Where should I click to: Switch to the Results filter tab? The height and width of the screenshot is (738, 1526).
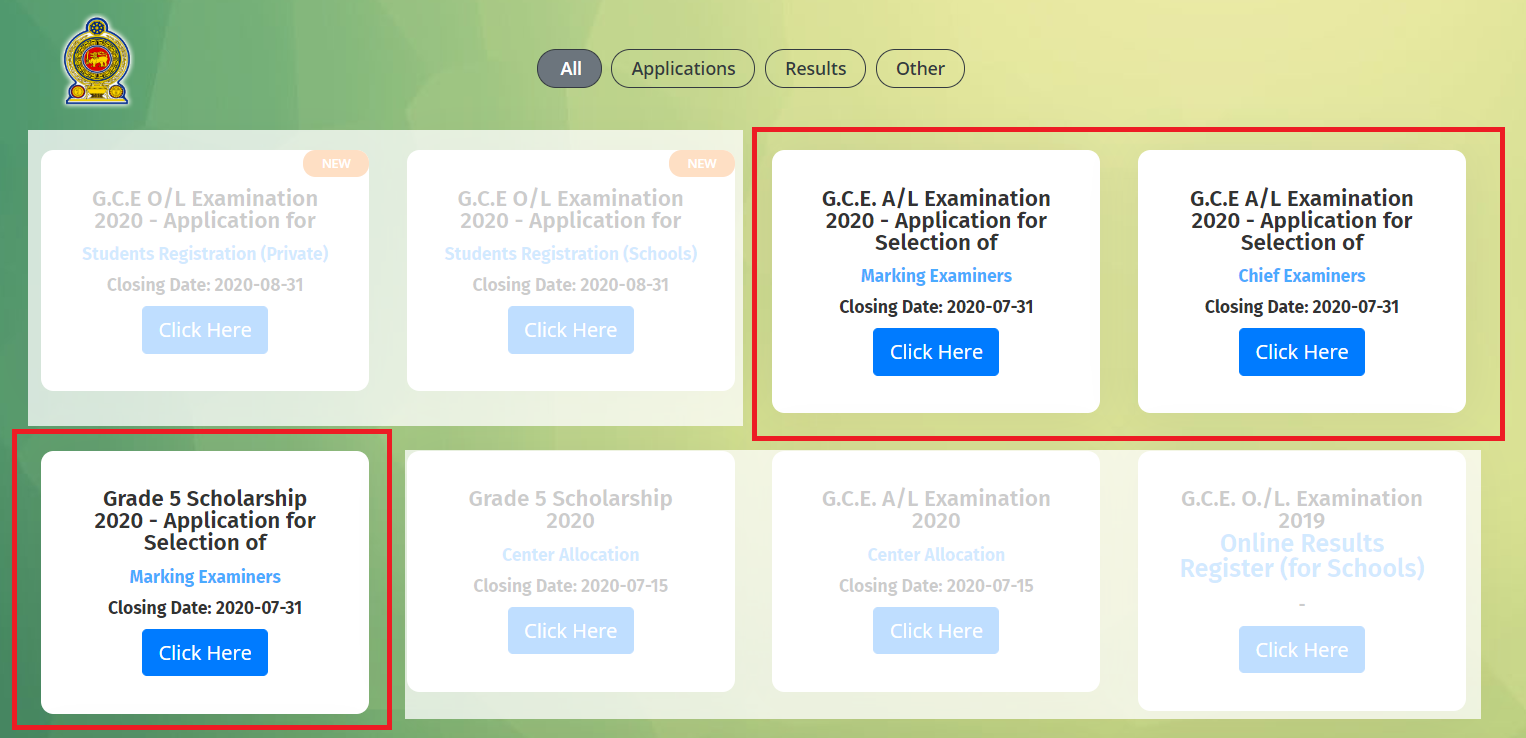click(x=815, y=68)
